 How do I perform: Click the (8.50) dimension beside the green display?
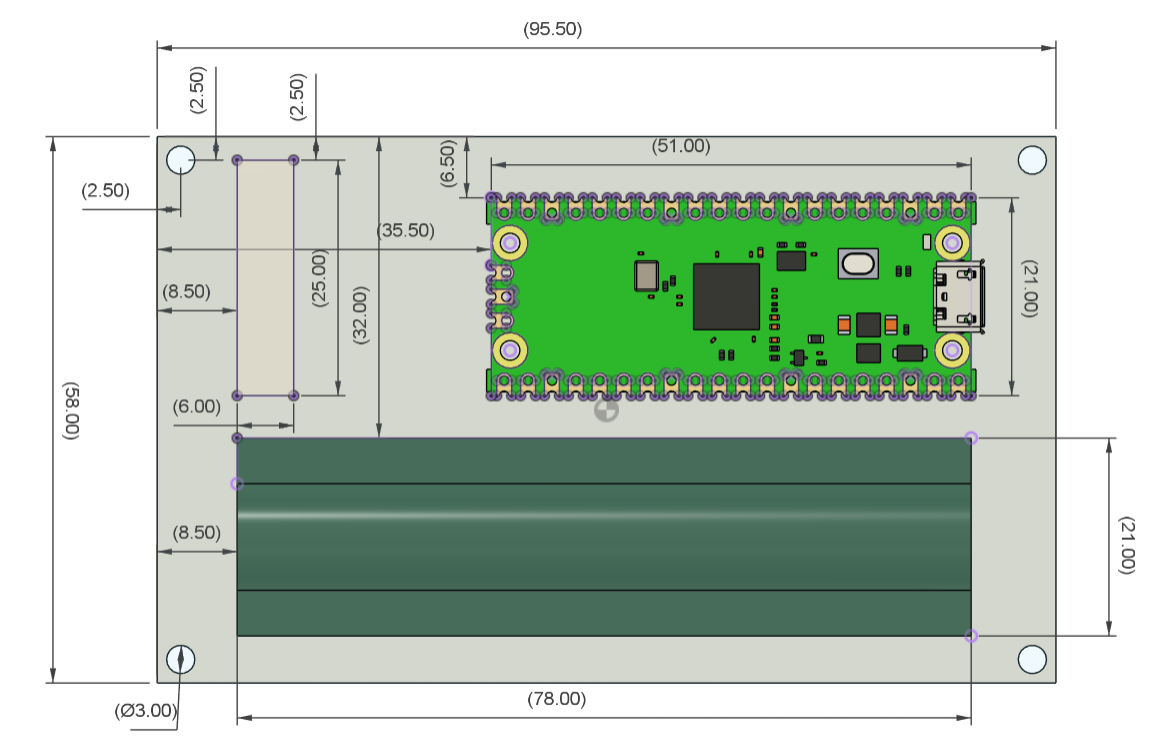point(197,532)
